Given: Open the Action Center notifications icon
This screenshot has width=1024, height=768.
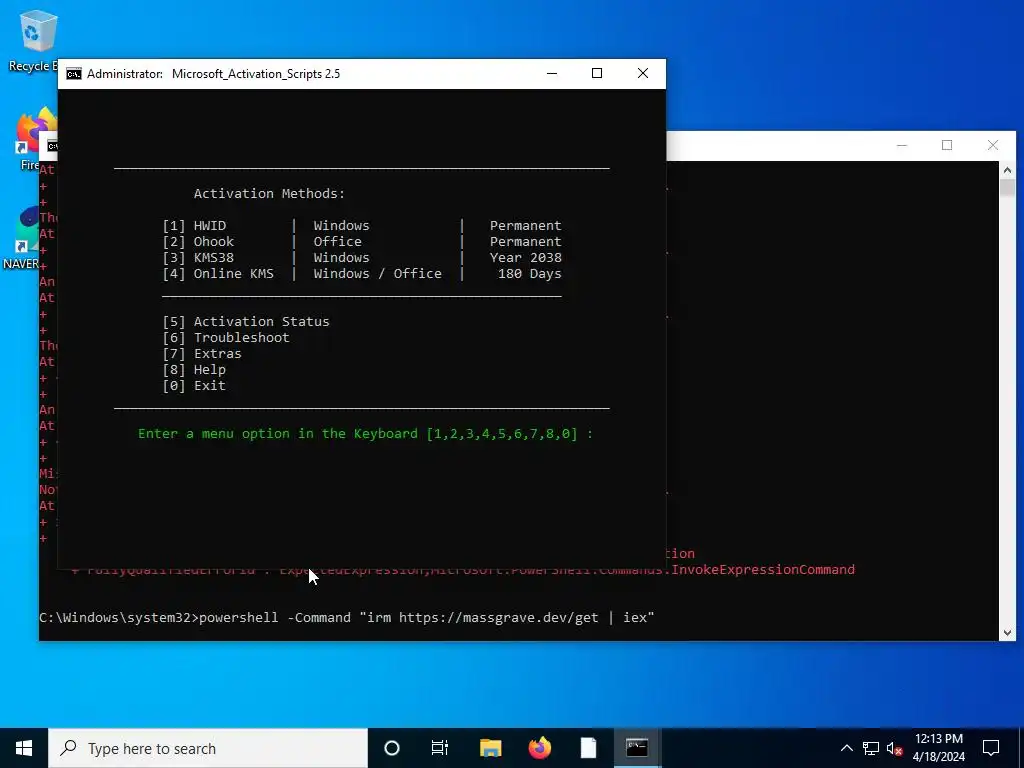Looking at the screenshot, I should pyautogui.click(x=991, y=748).
